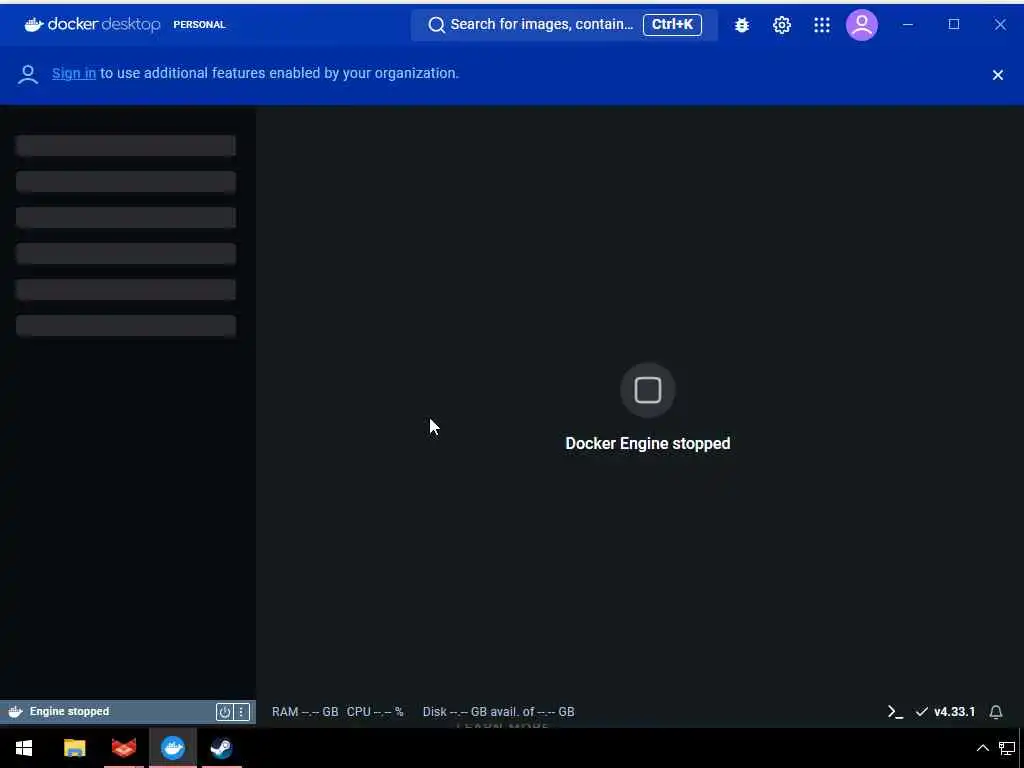This screenshot has width=1024, height=768.
Task: Open Docker Desktop settings gear
Action: (782, 25)
